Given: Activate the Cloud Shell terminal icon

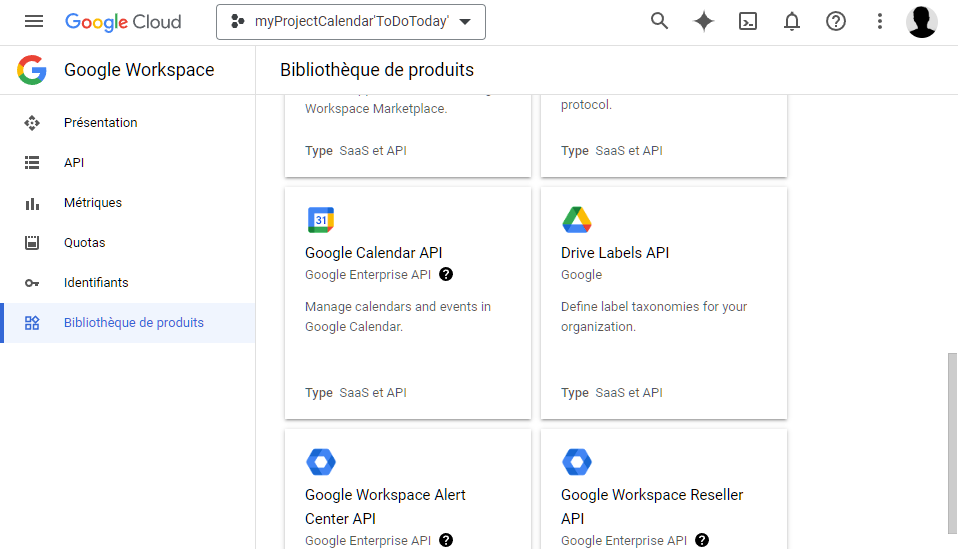Looking at the screenshot, I should tap(748, 21).
